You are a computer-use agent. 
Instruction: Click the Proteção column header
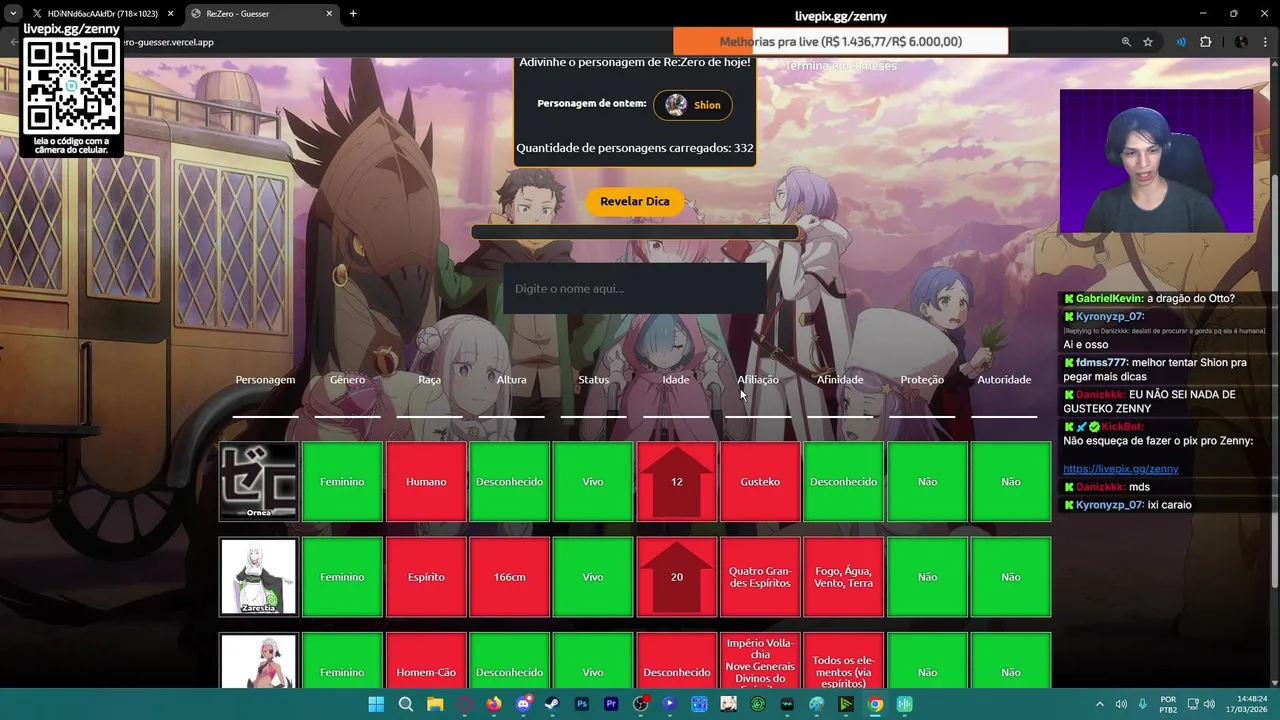point(922,380)
